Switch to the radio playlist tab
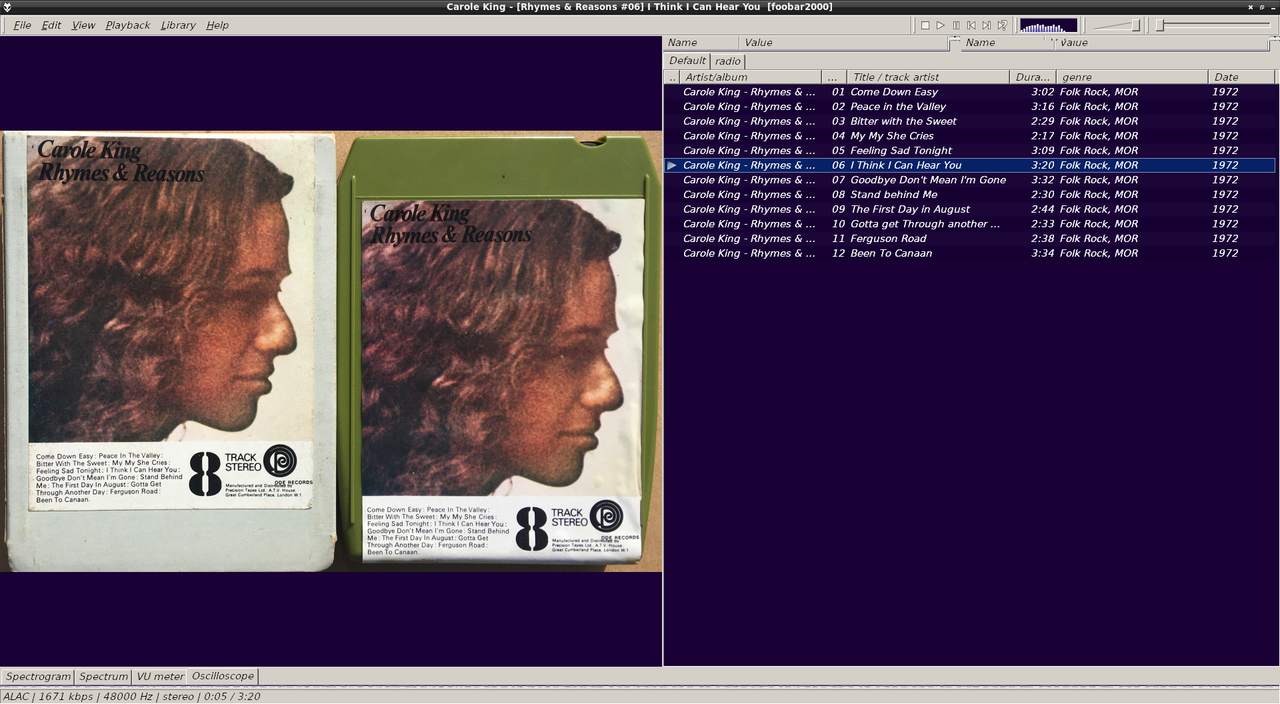Image resolution: width=1280 pixels, height=704 pixels. click(728, 61)
